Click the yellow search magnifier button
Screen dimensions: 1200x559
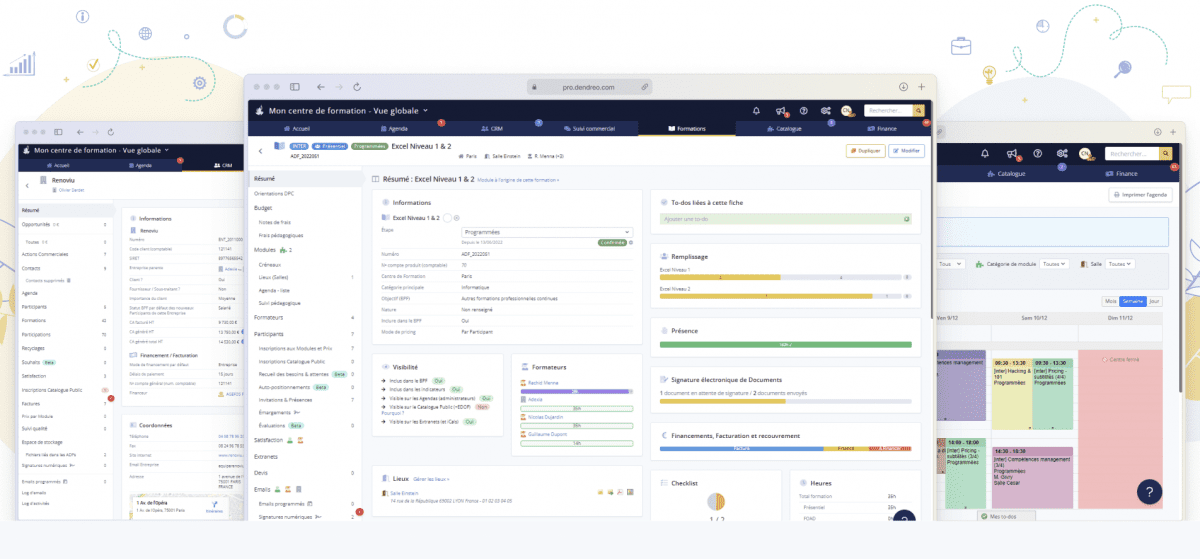pos(919,111)
